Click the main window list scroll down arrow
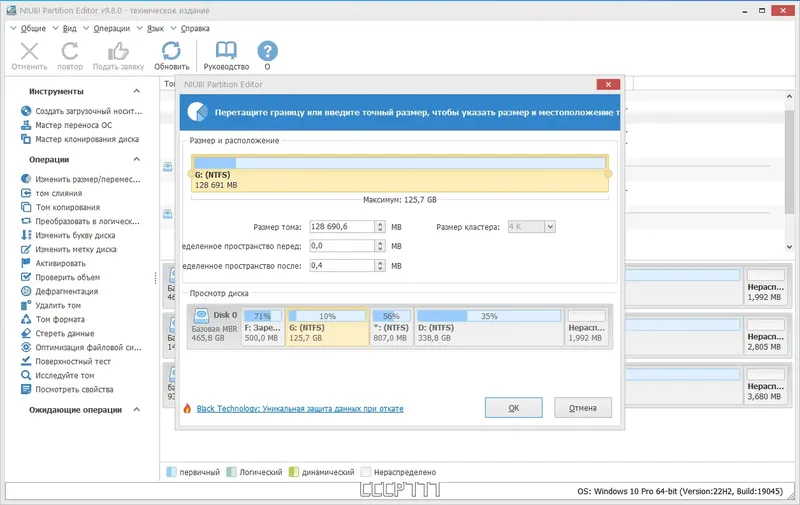 pos(789,247)
